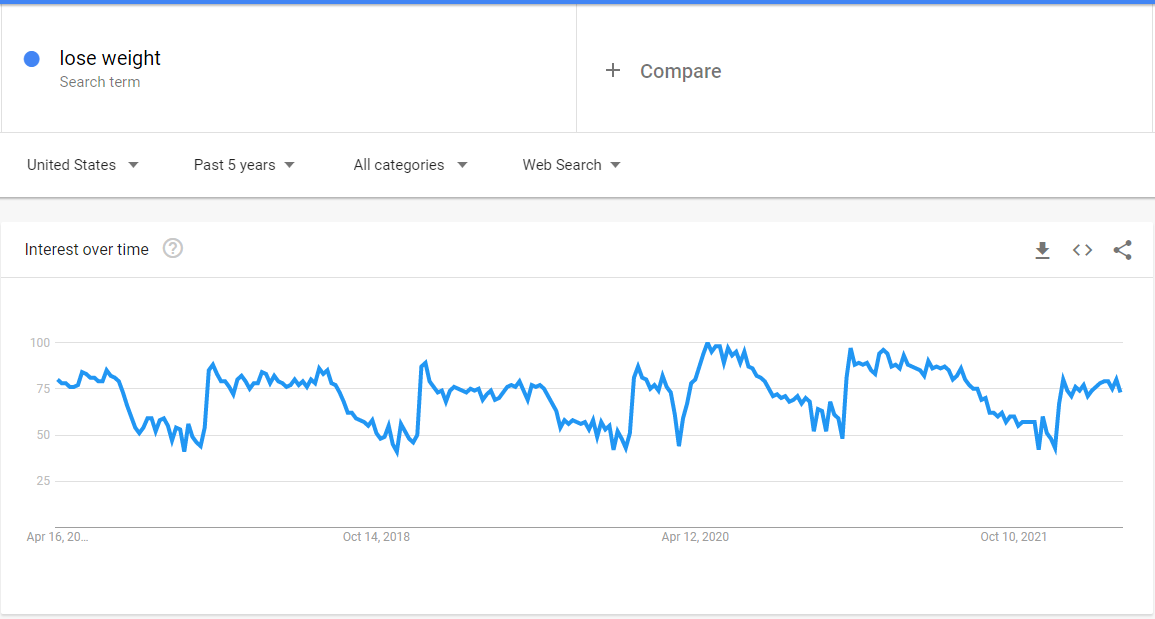Open the Interest over time help icon
This screenshot has height=619, width=1155.
coord(173,249)
